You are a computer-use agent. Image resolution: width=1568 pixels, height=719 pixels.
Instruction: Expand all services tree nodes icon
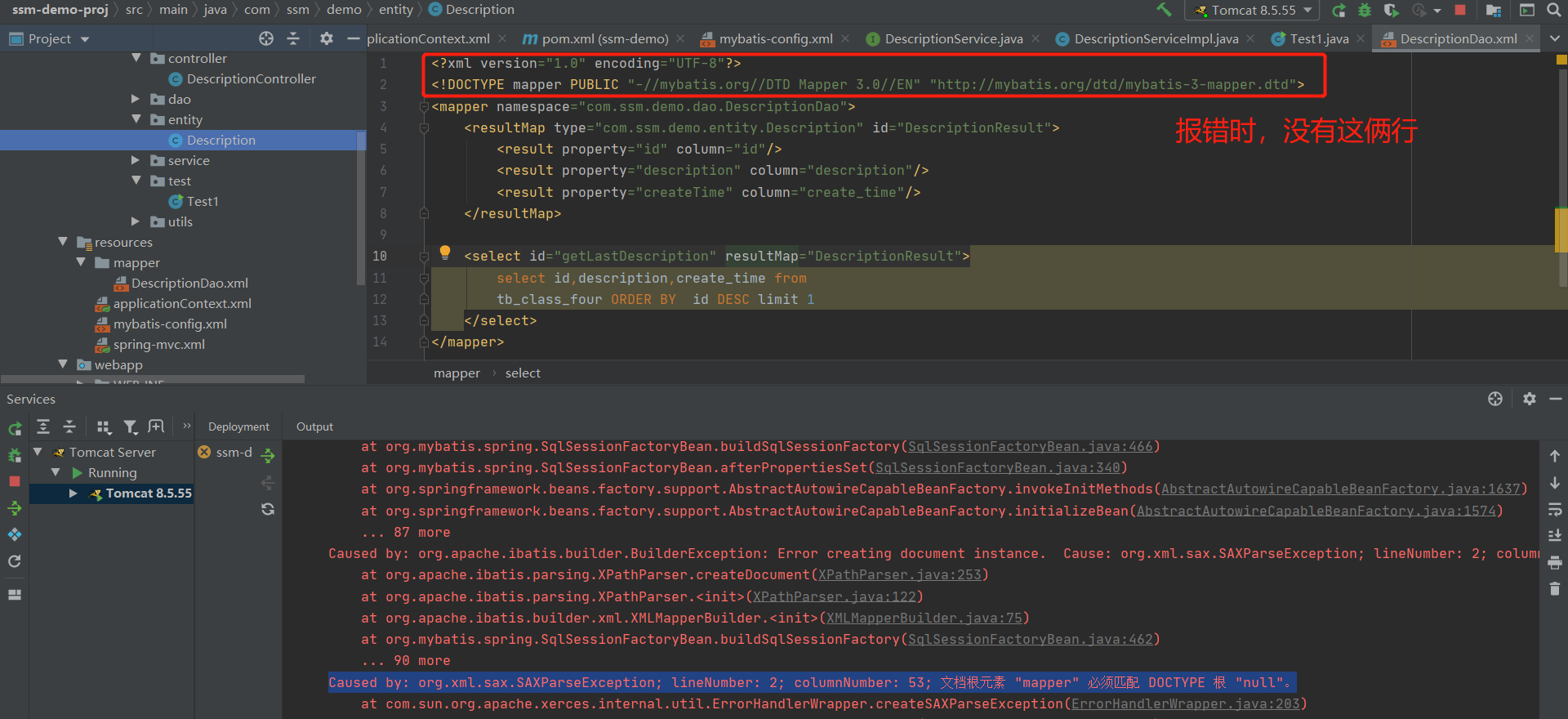[x=44, y=426]
